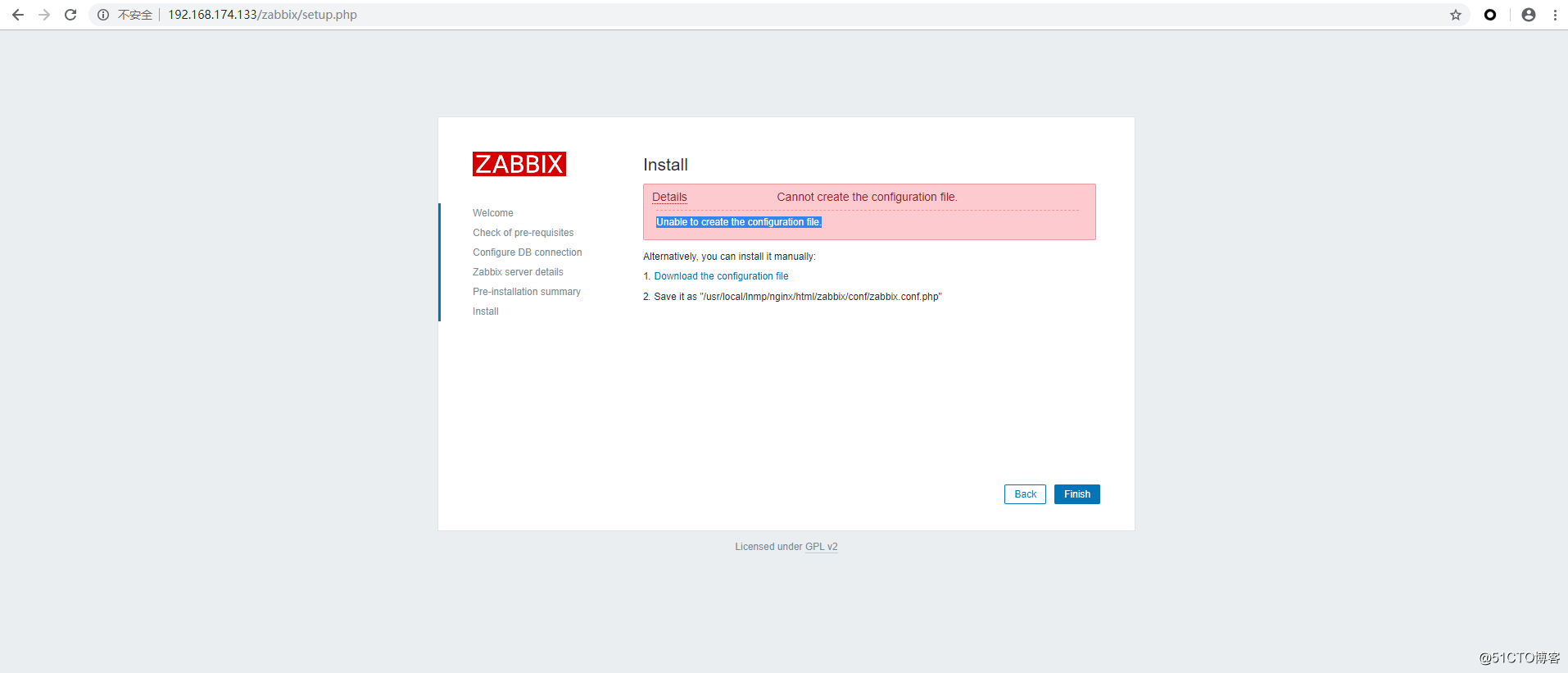This screenshot has height=673, width=1568.
Task: Click the Back button
Action: (x=1025, y=494)
